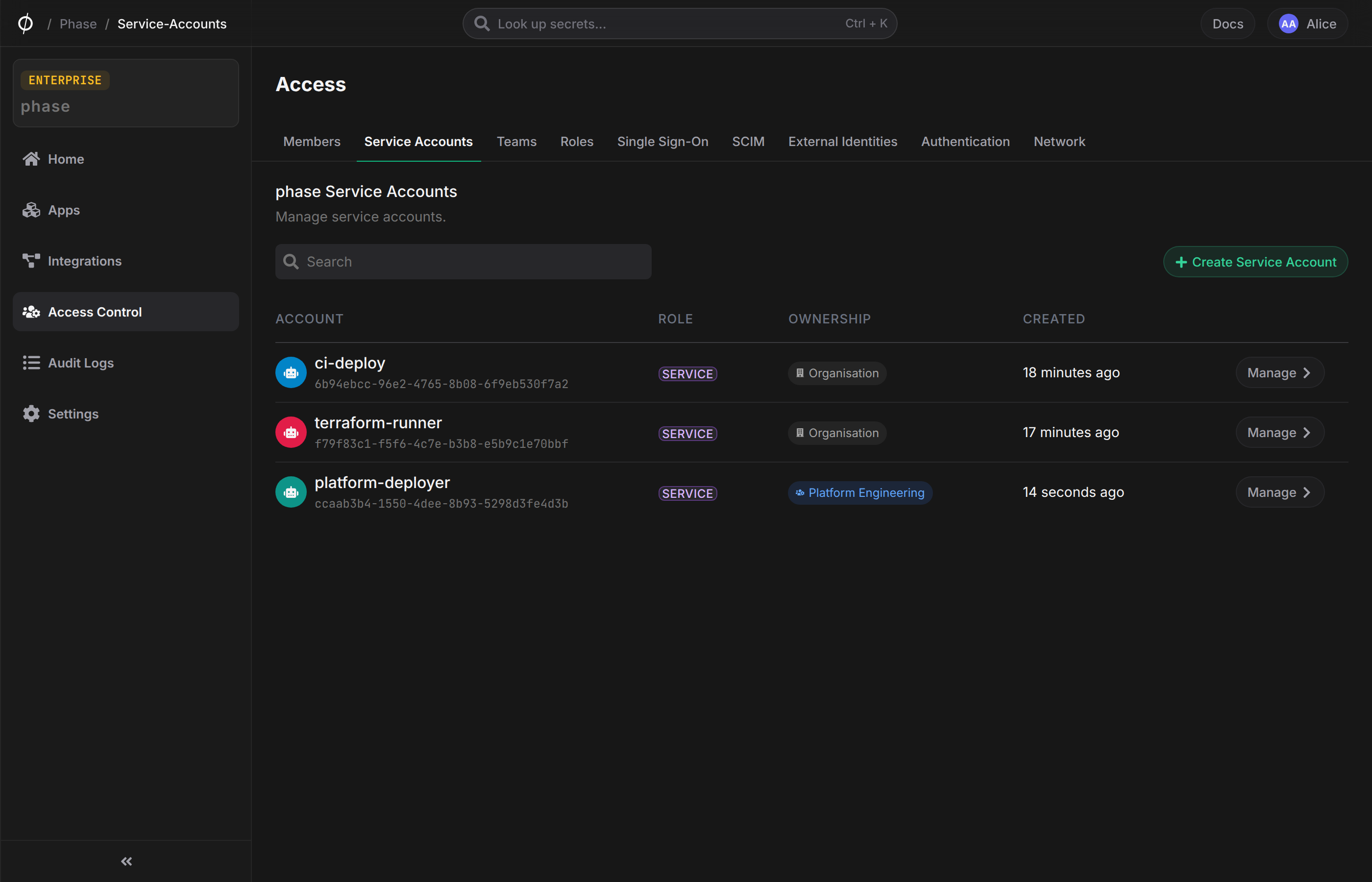The height and width of the screenshot is (882, 1372).
Task: Open the terraform-runner account name
Action: 378,423
